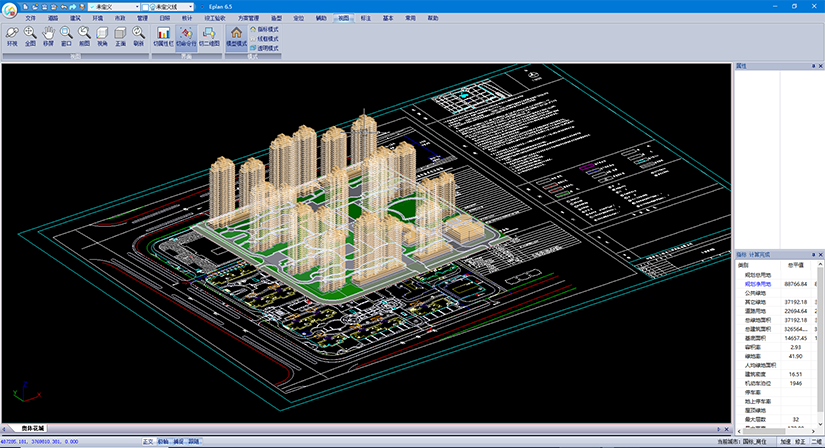The height and width of the screenshot is (448, 825).
Task: Click the 全图 zoom extents icon
Action: [30, 36]
